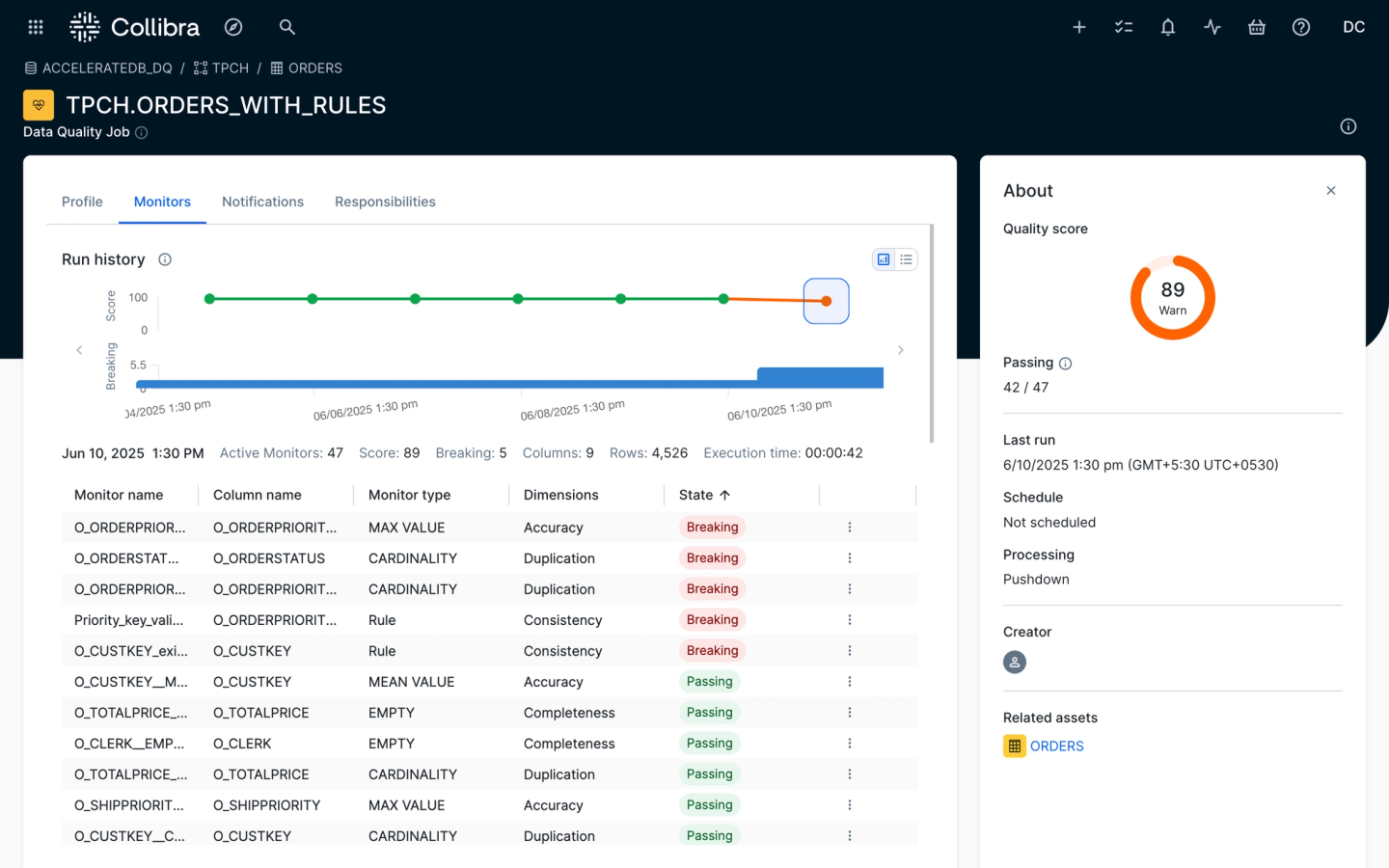Select the orange latest run point
The width and height of the screenshot is (1389, 868).
[827, 301]
